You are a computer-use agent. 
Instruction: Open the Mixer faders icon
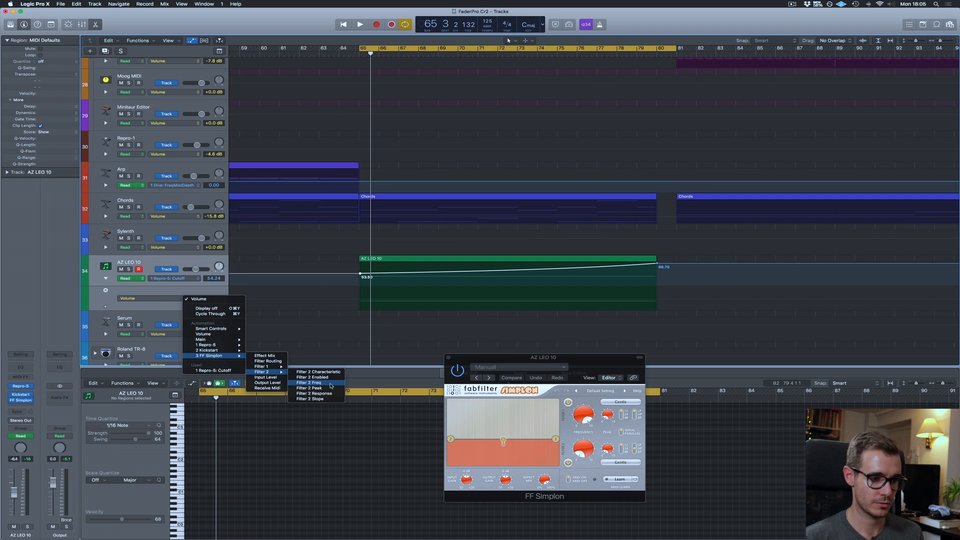point(81,24)
